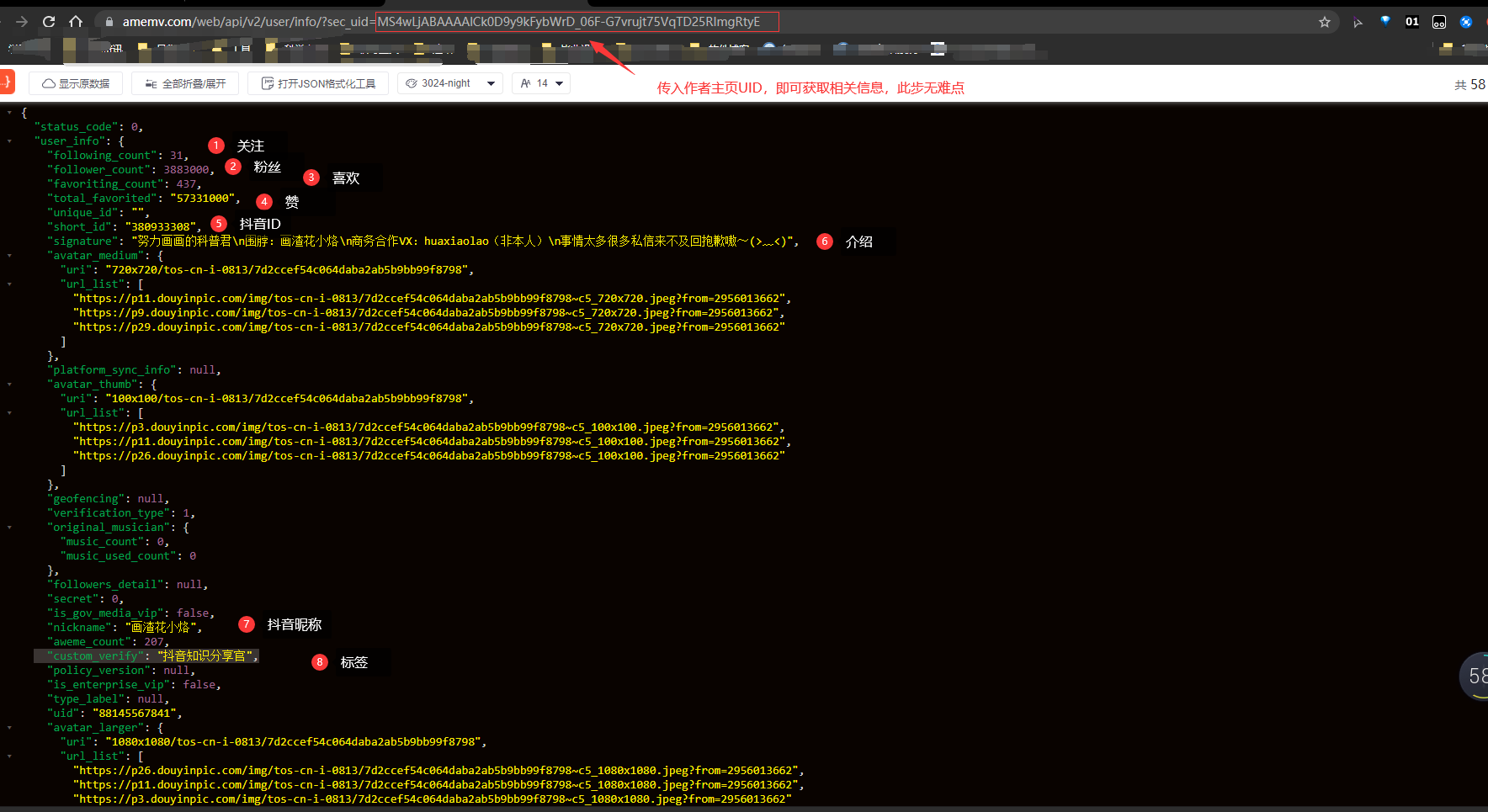Screen dimensions: 1488x812
Task: Open the p26 100x100 avatar URL
Action: [429, 455]
